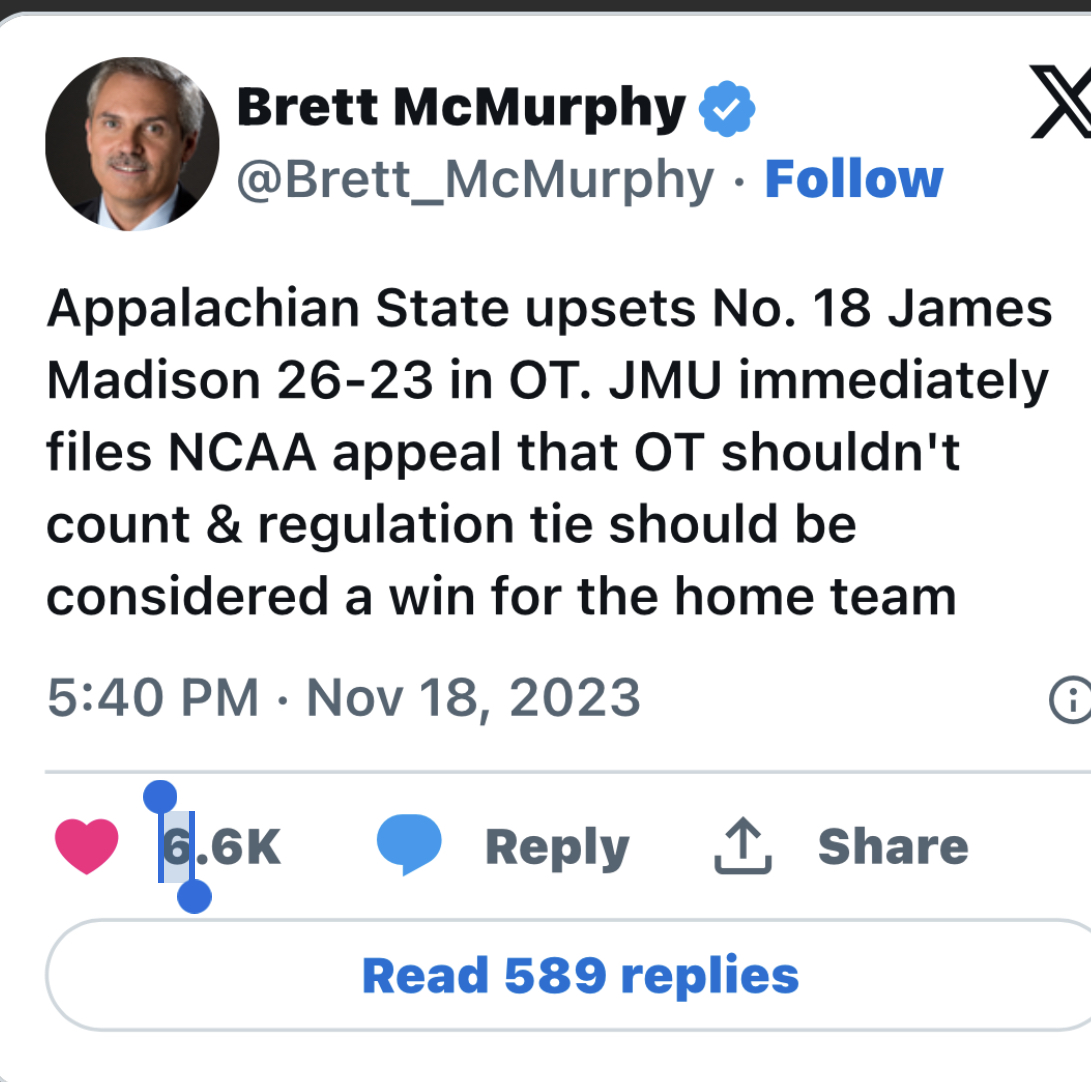Open Brett McMurphy's profile photo

(x=132, y=143)
